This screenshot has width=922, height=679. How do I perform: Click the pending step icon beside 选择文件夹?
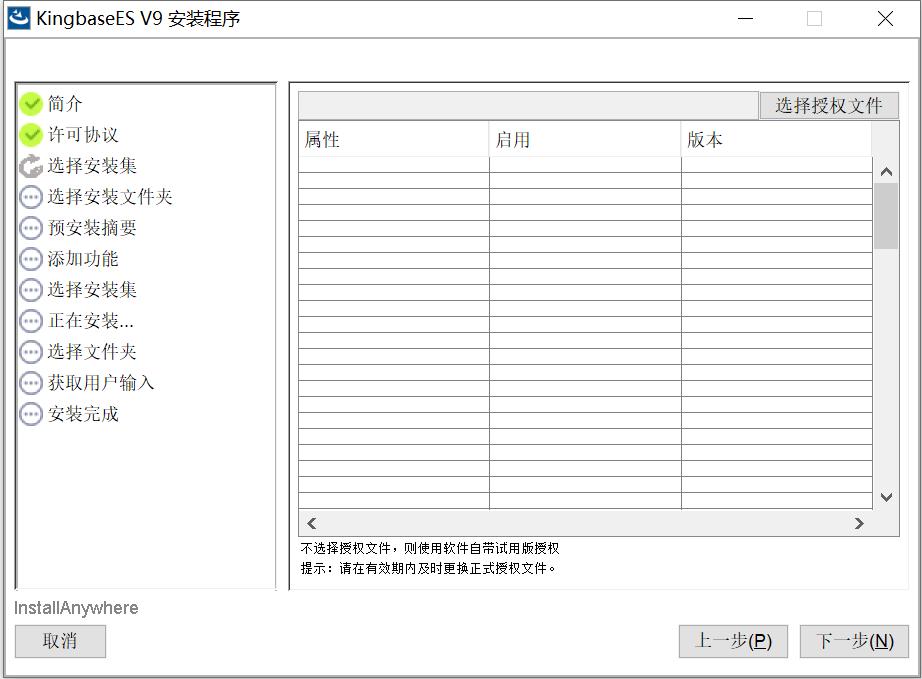pyautogui.click(x=31, y=352)
